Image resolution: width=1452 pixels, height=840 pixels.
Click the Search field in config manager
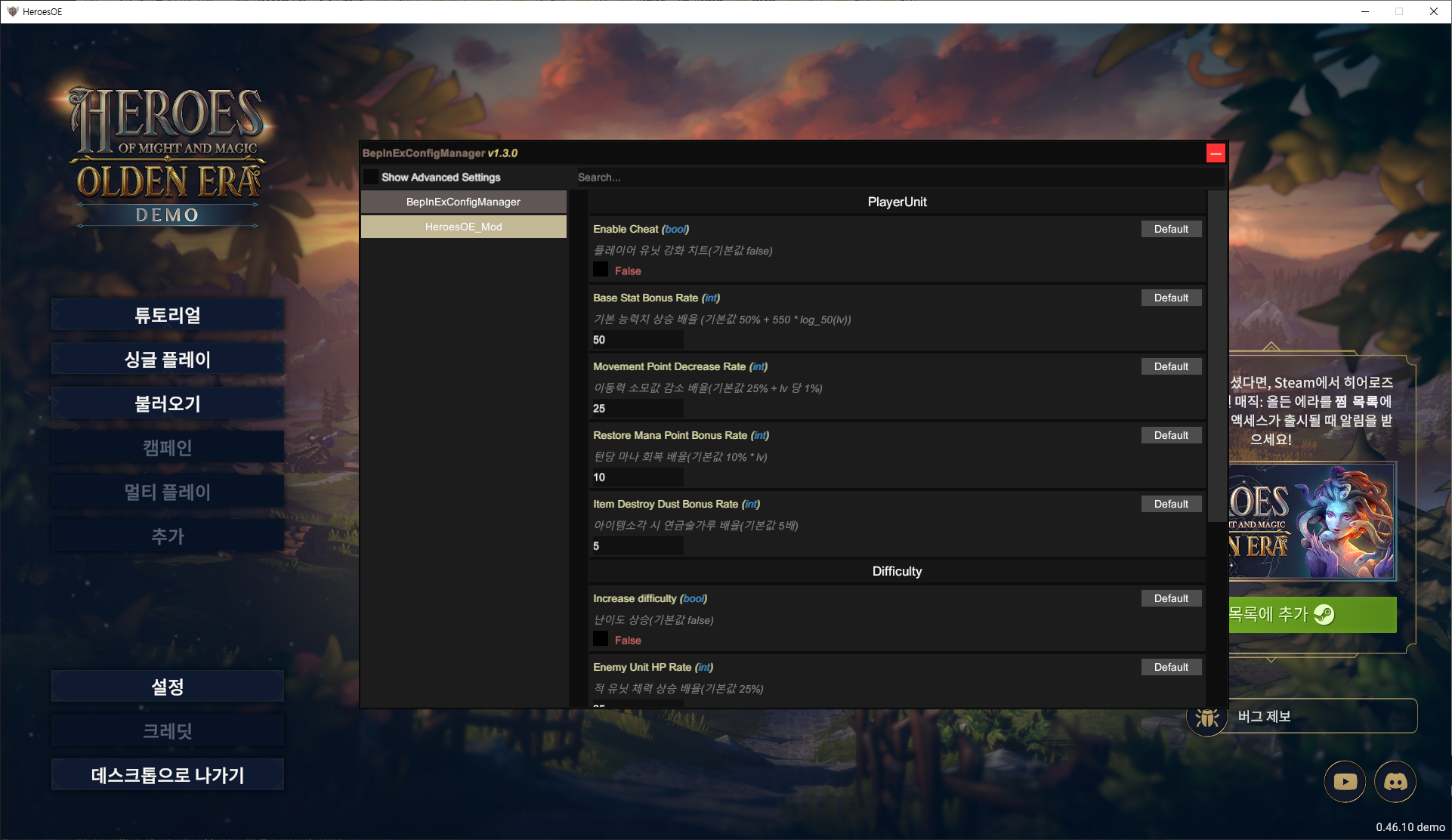(899, 178)
